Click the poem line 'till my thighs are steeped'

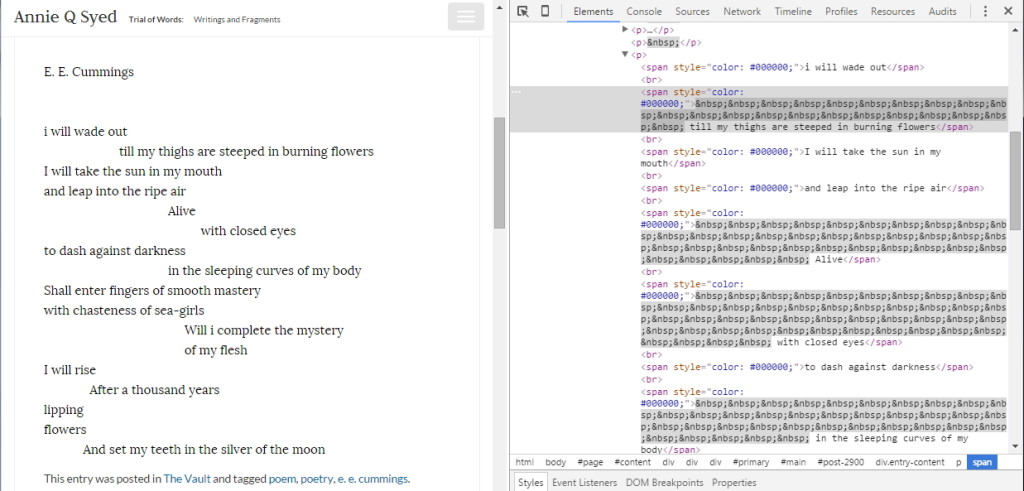click(246, 151)
